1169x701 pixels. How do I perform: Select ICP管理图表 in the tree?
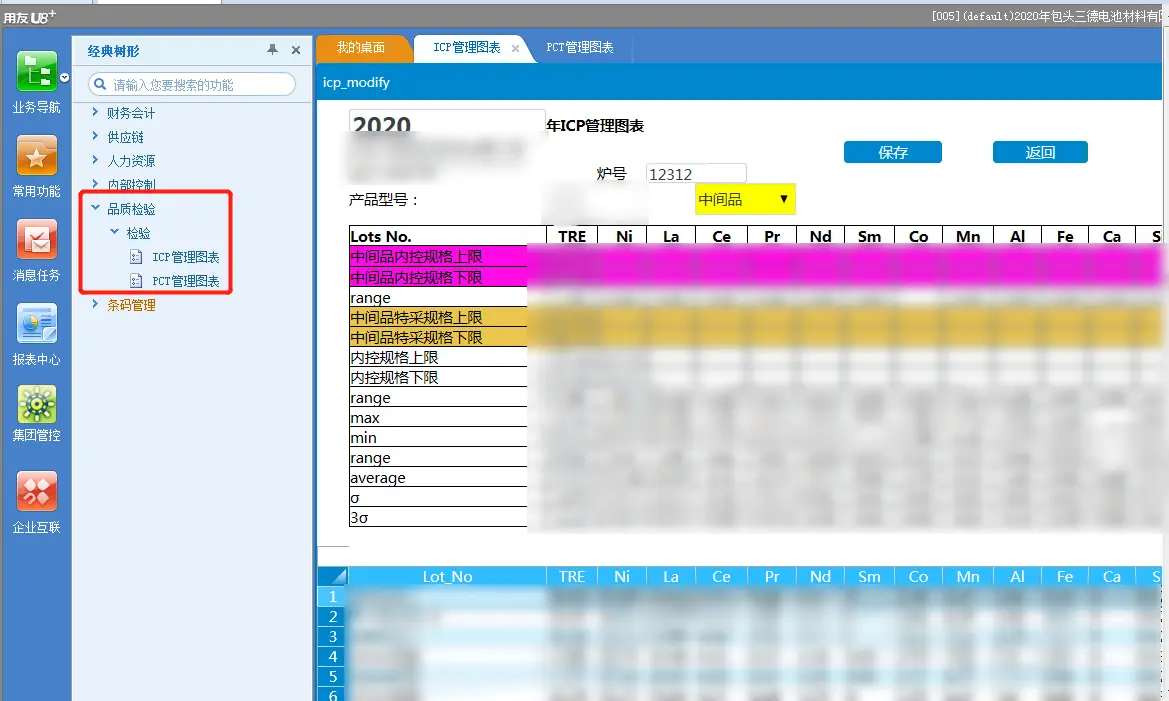(x=185, y=258)
